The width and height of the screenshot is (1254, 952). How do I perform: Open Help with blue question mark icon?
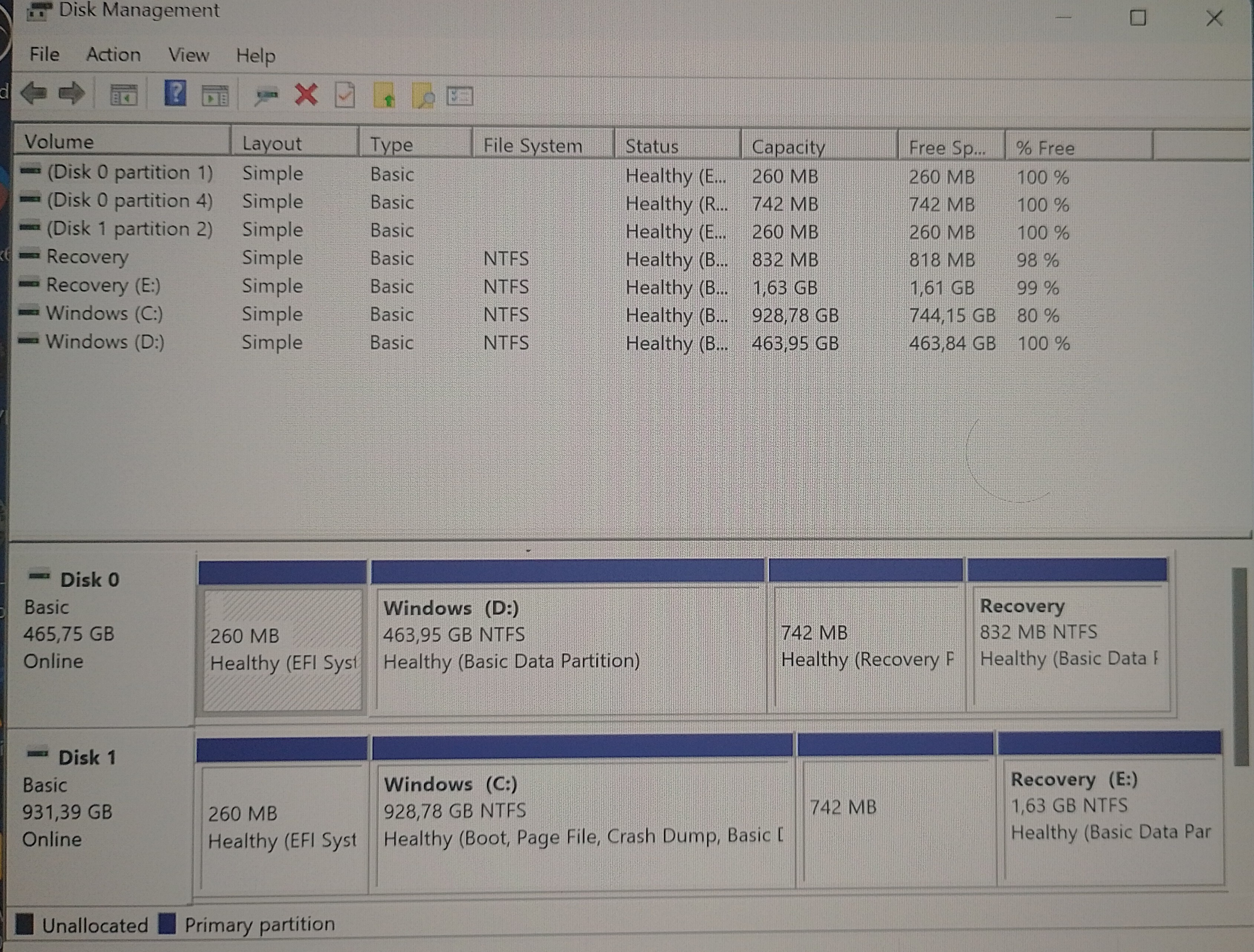pos(175,93)
